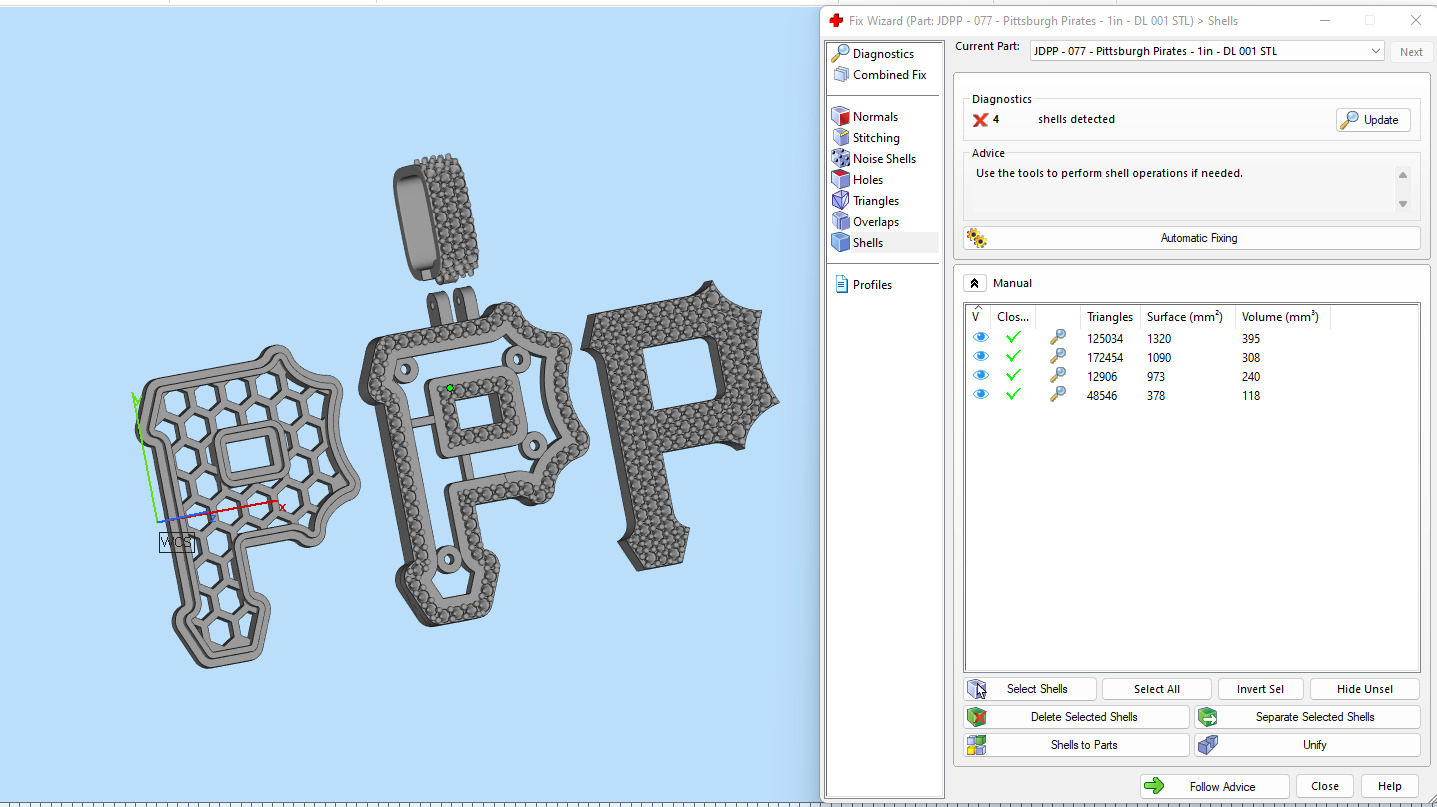Click the Stitching cube icon

[x=840, y=138]
